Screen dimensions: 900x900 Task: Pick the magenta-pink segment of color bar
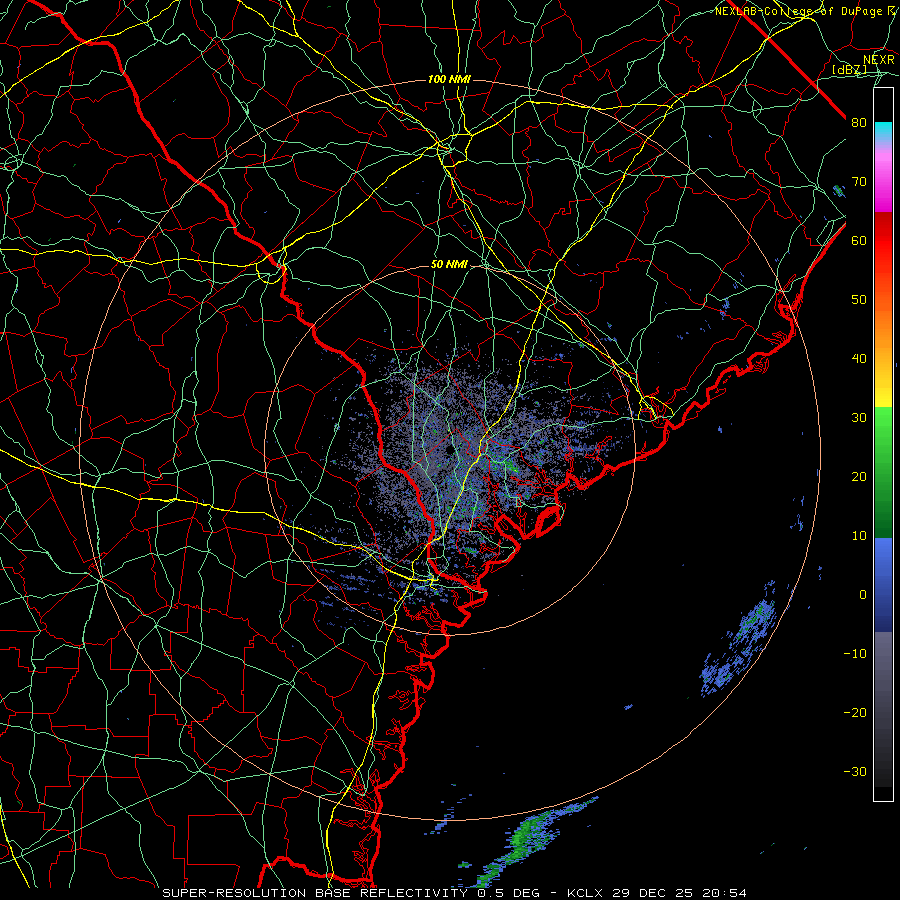point(883,177)
